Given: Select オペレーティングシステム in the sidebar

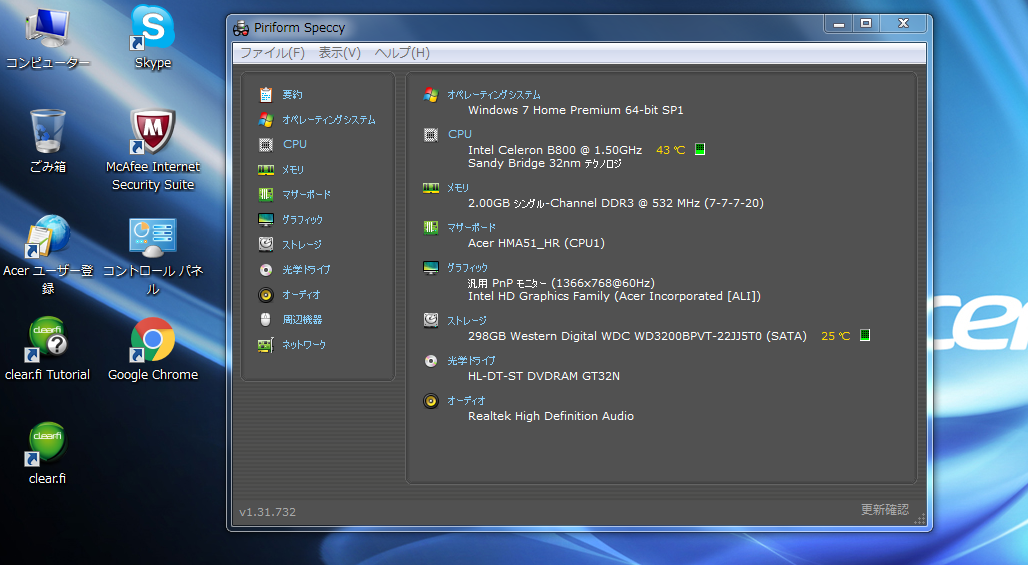Looking at the screenshot, I should [329, 119].
